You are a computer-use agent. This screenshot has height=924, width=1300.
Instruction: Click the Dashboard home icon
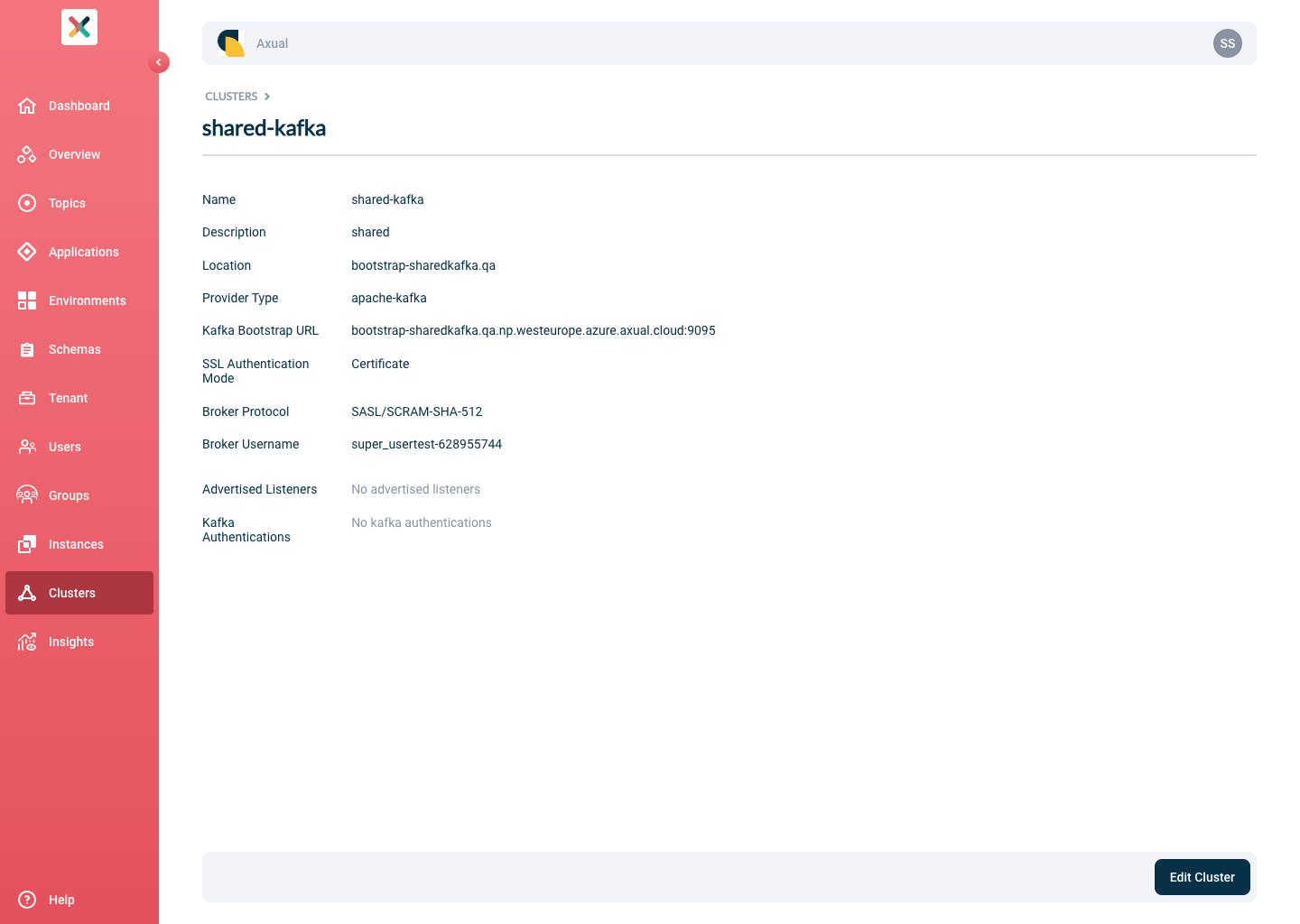(x=27, y=106)
